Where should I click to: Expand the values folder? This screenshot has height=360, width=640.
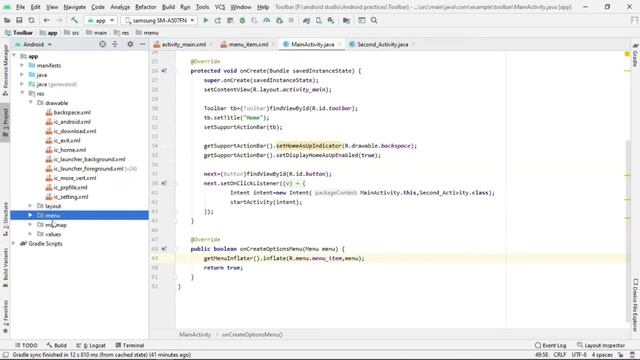(31, 234)
